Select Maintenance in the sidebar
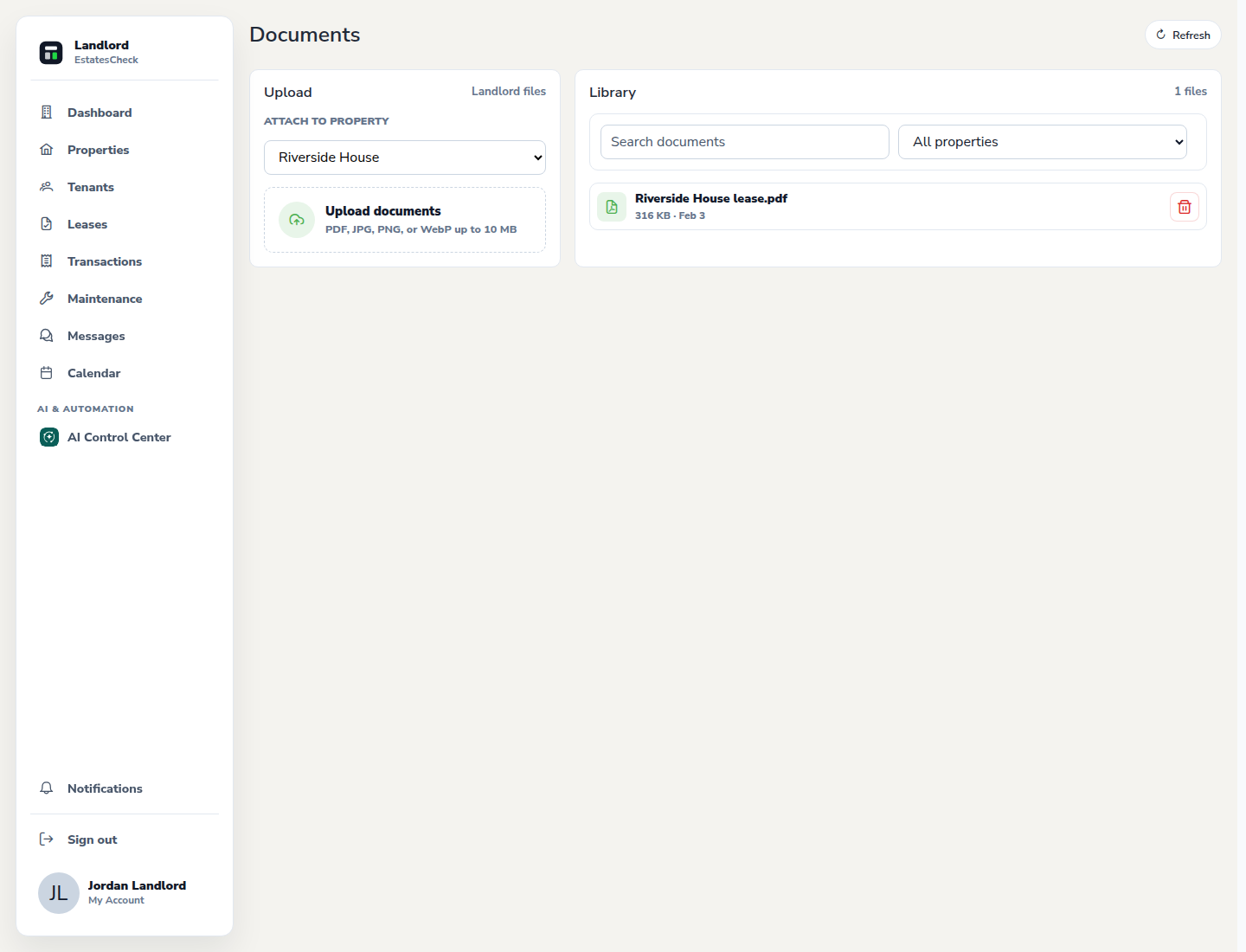Image resolution: width=1246 pixels, height=952 pixels. pos(125,299)
